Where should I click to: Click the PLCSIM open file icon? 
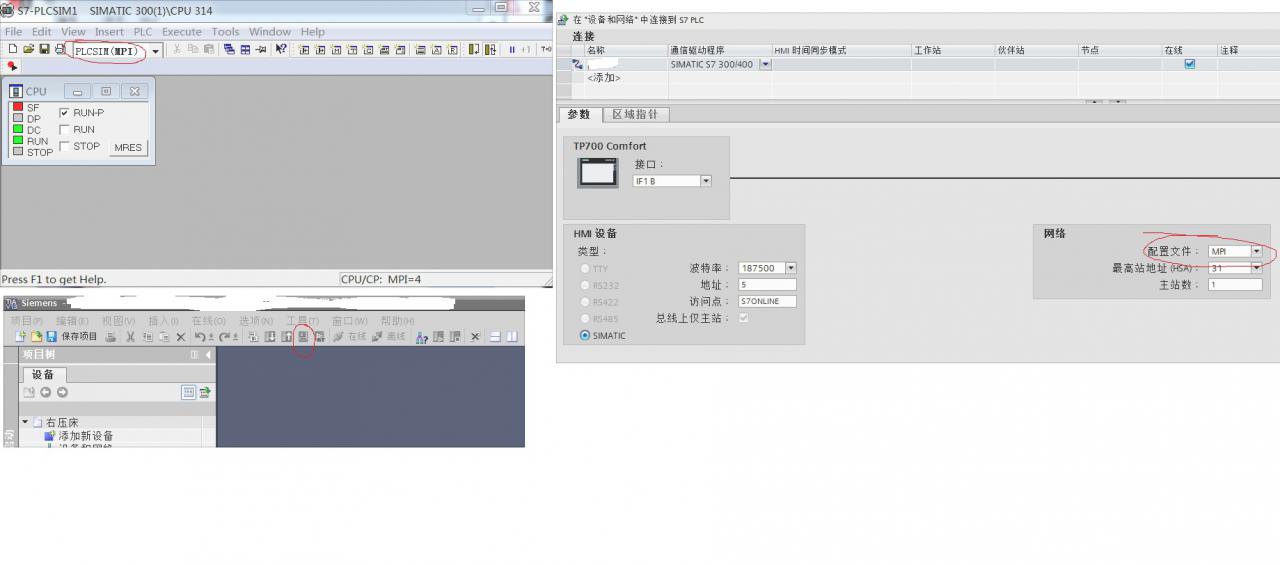28,49
